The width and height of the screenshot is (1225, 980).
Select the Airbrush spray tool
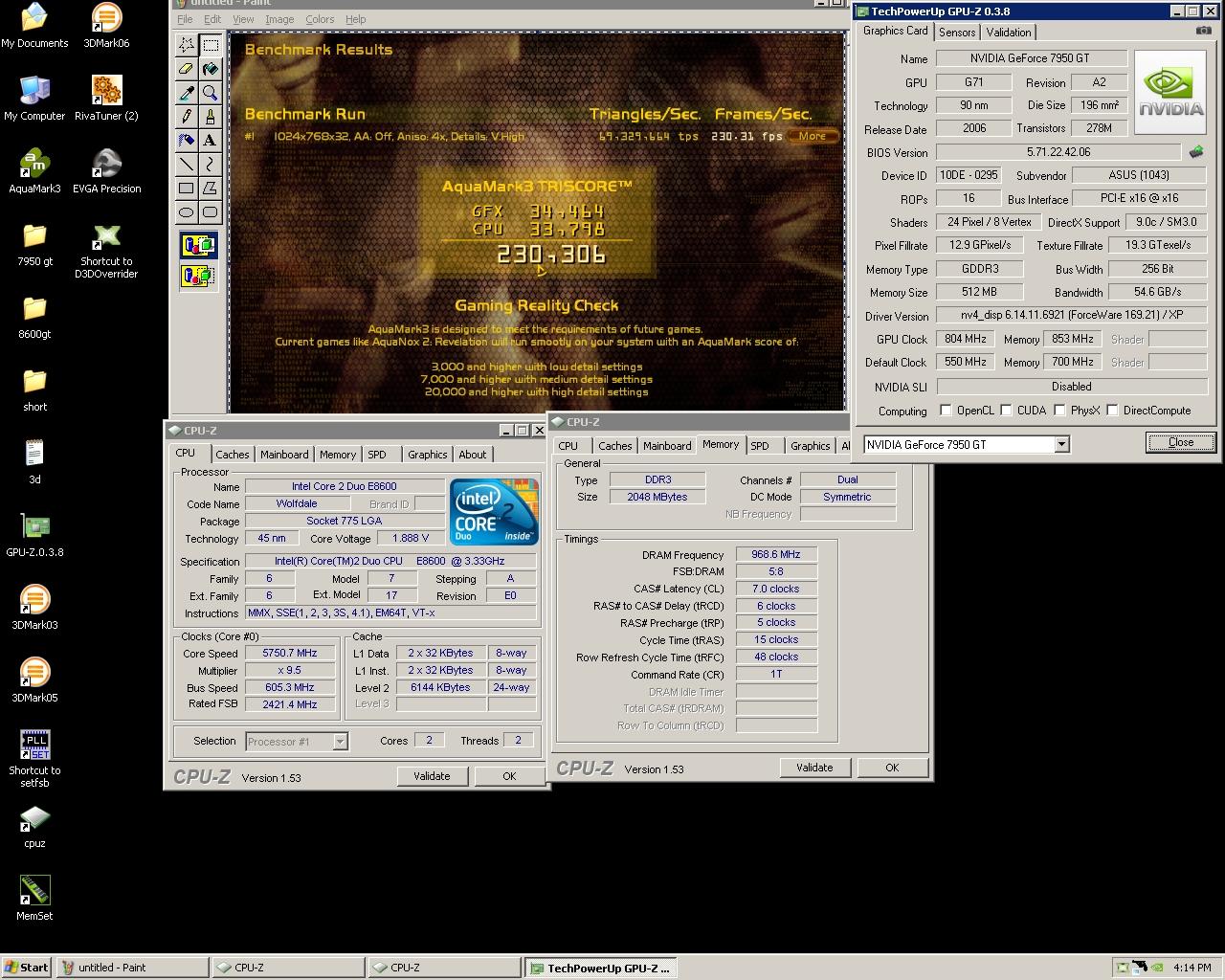tap(187, 140)
